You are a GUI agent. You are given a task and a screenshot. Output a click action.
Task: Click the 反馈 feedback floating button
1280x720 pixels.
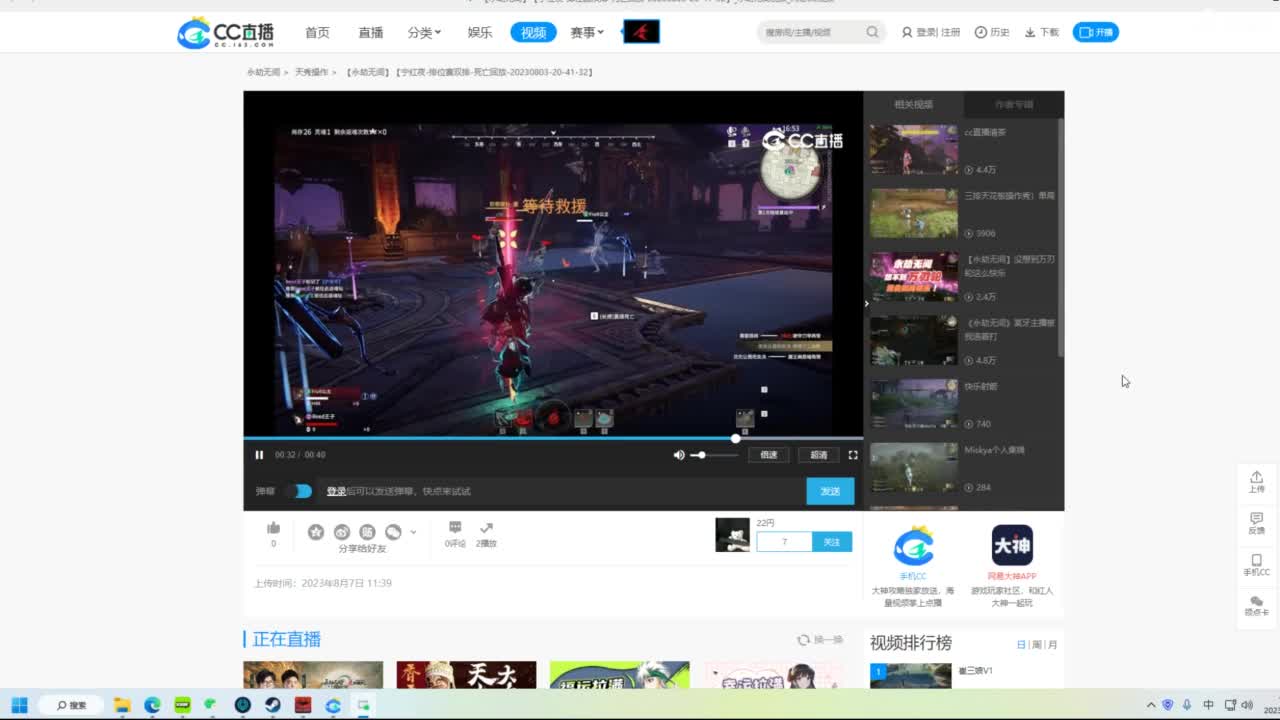tap(1256, 524)
